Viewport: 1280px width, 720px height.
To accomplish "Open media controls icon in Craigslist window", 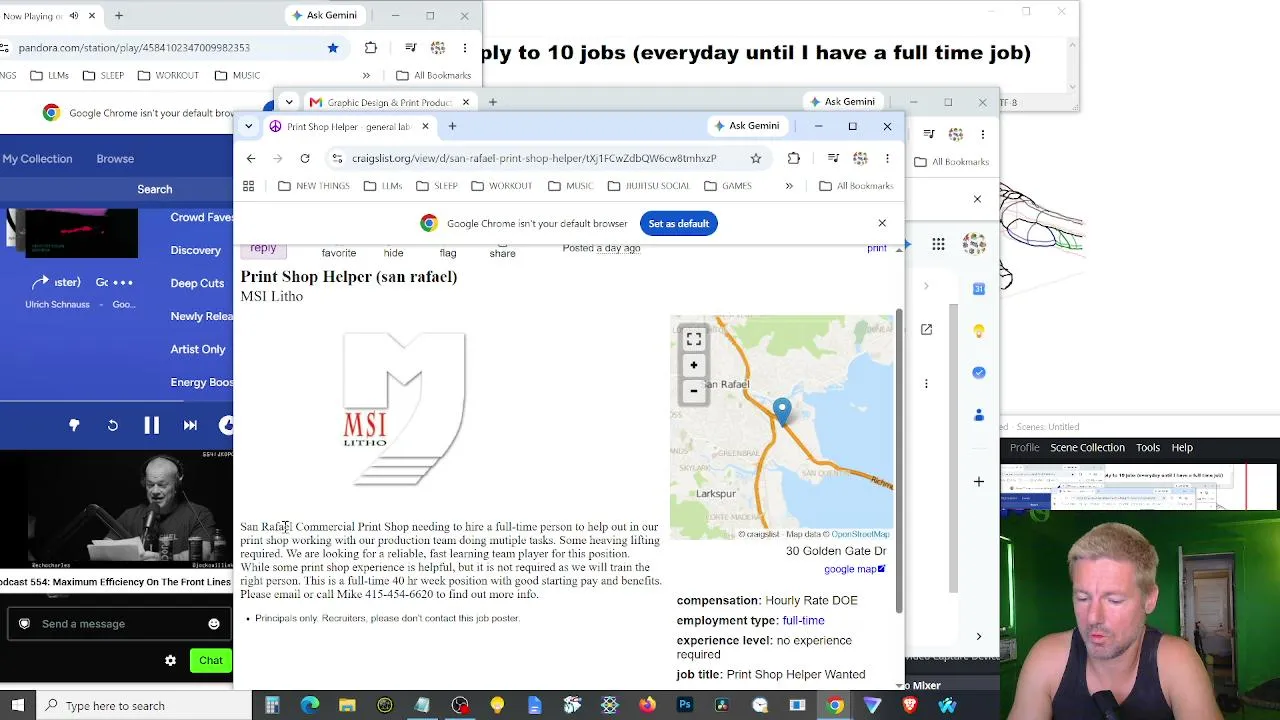I will 831,158.
